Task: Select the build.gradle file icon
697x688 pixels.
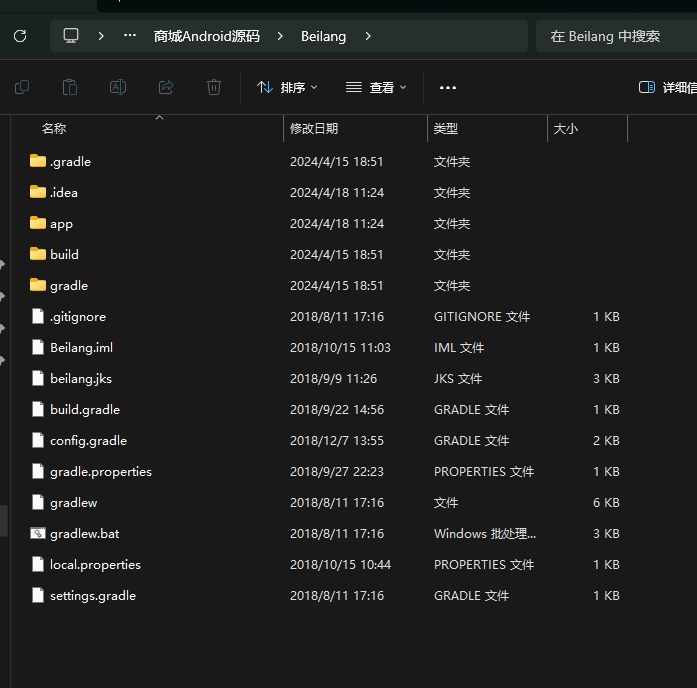Action: pos(38,409)
